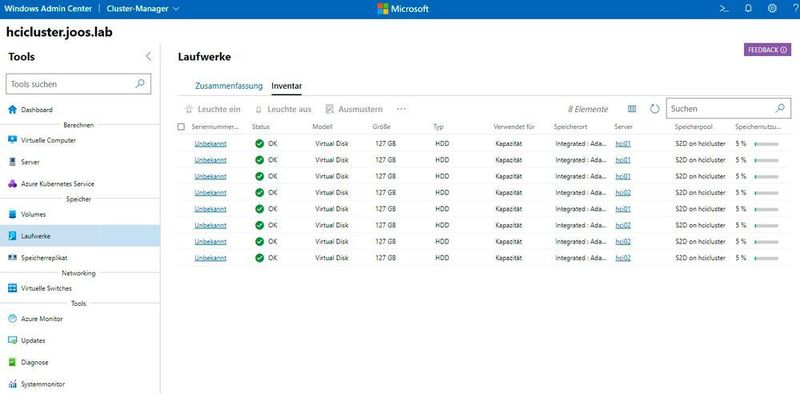This screenshot has width=800, height=394.
Task: Open the Cluster-Manager dropdown
Action: tap(143, 9)
